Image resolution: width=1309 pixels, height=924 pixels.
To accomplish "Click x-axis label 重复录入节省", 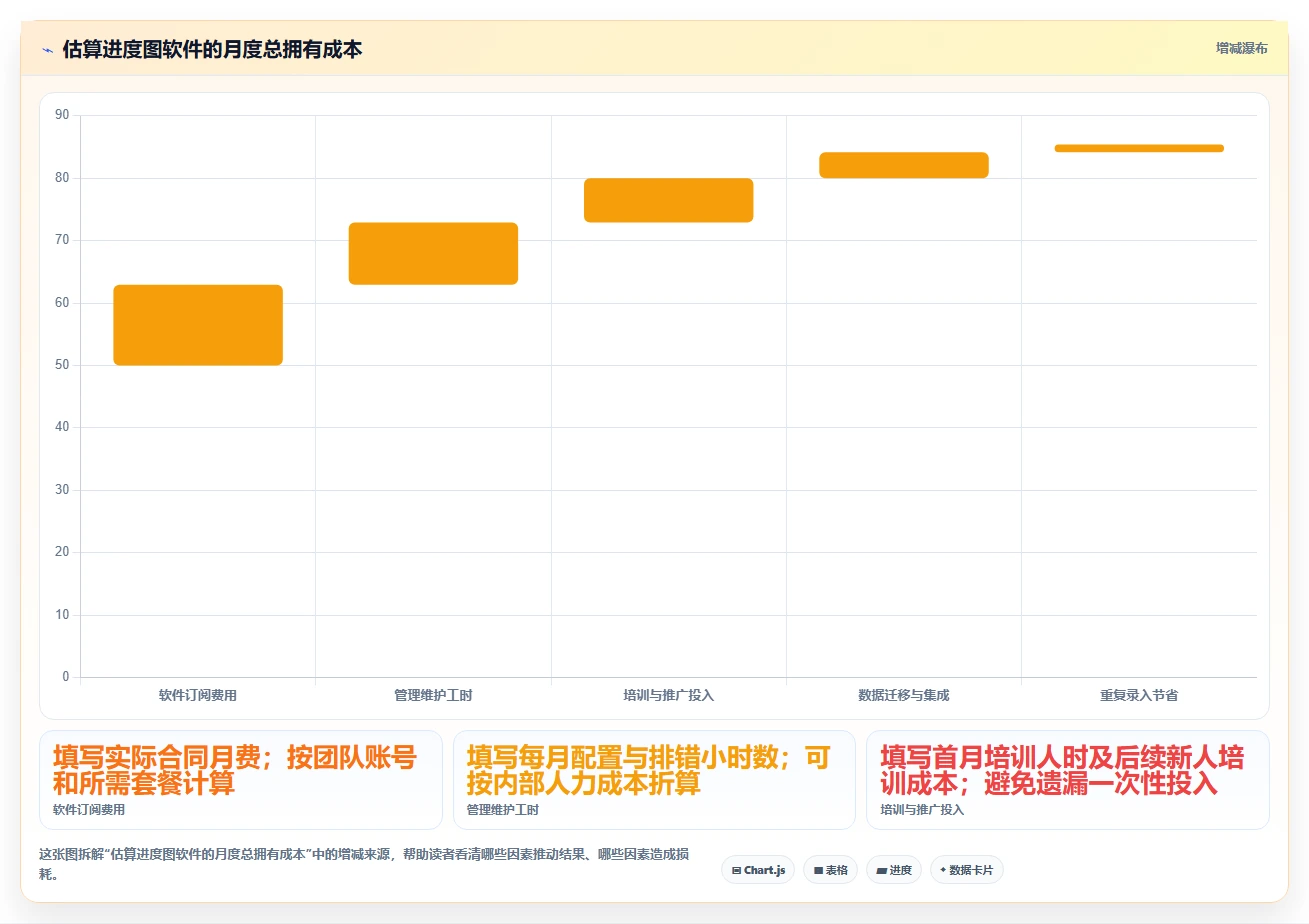I will coord(1139,695).
